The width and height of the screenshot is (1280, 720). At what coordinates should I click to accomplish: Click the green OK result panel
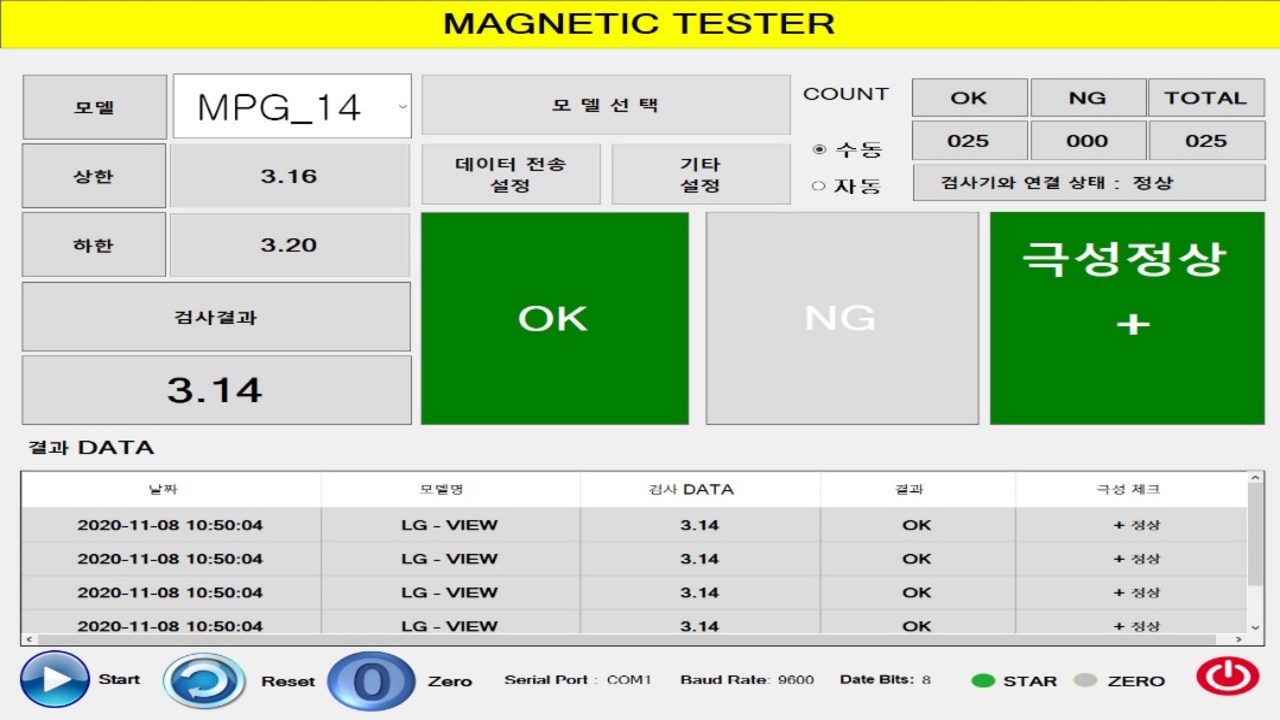click(x=555, y=318)
